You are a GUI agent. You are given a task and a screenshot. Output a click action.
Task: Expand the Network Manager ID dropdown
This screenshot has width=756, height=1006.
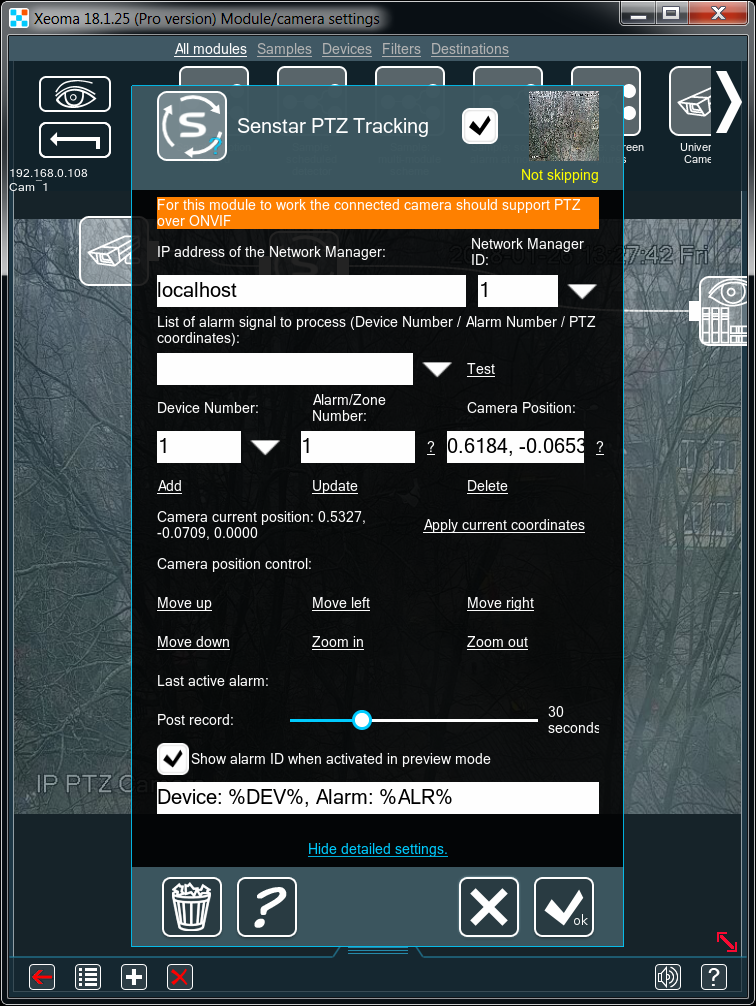[x=582, y=291]
